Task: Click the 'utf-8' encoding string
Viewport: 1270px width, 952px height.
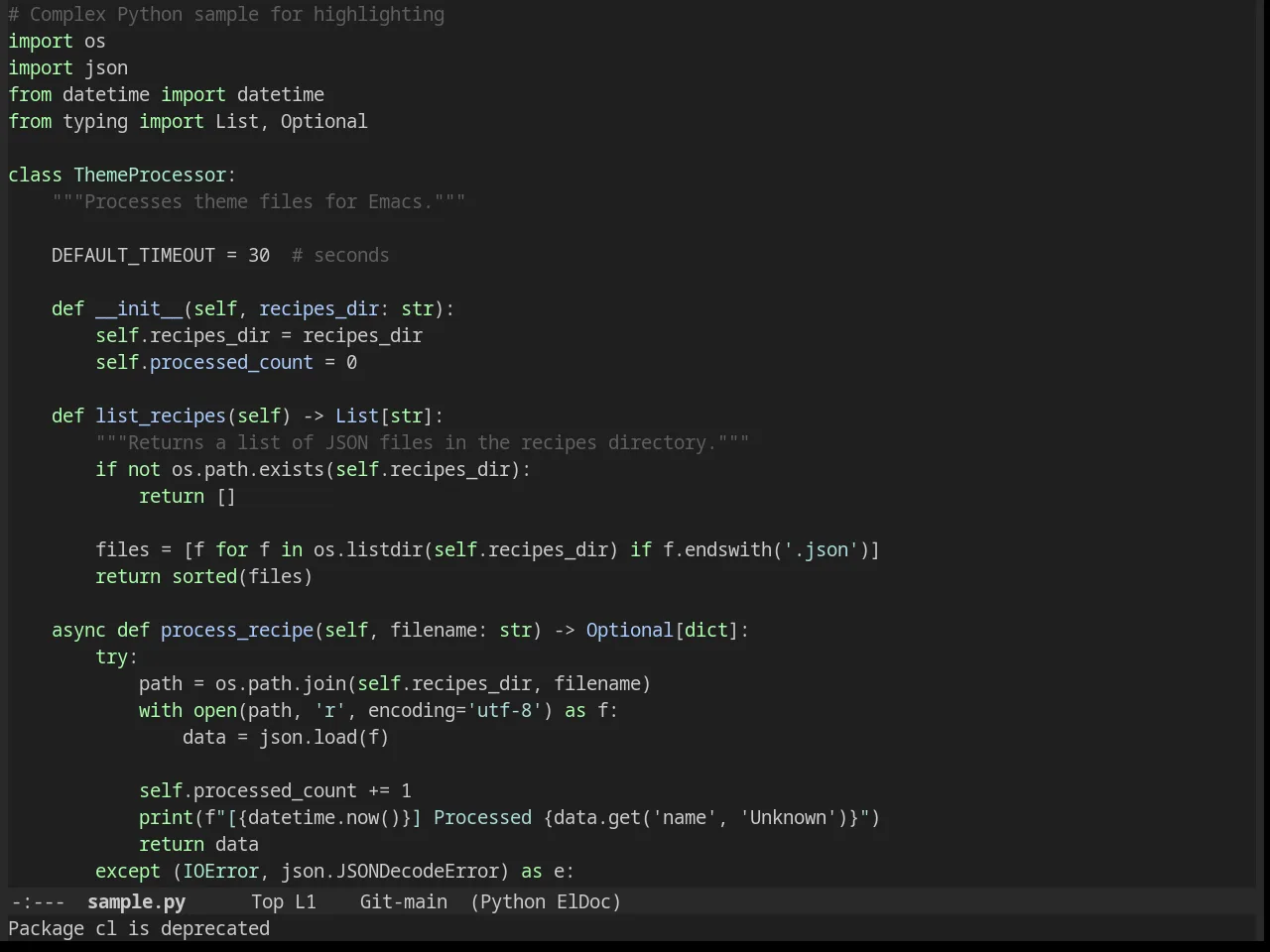Action: pyautogui.click(x=504, y=711)
